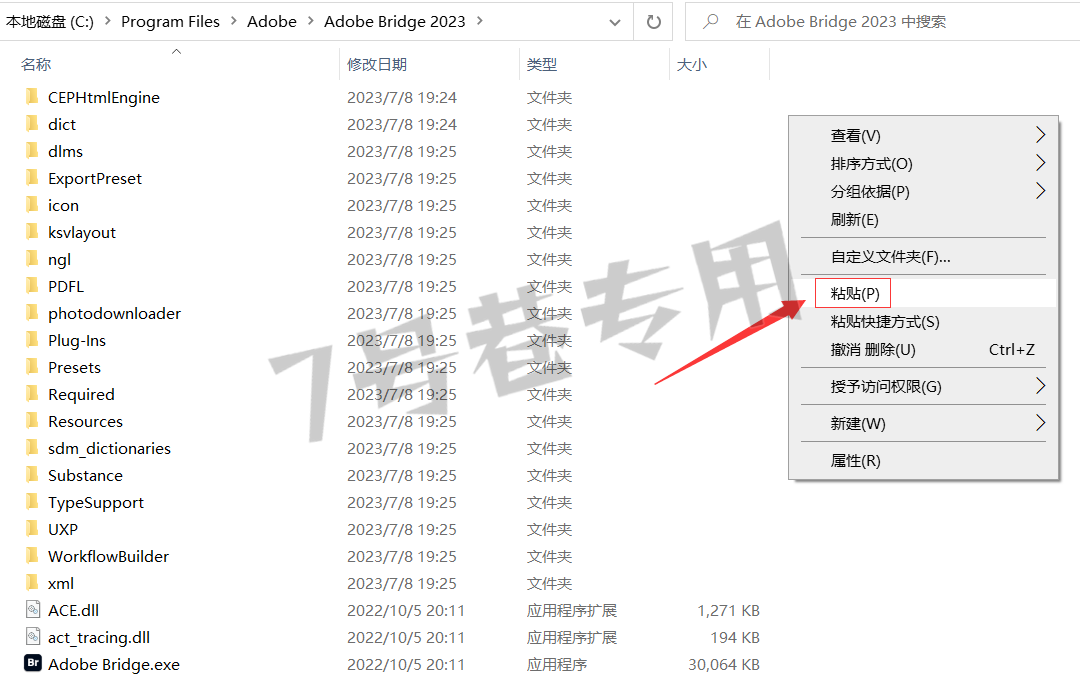The width and height of the screenshot is (1080, 676).
Task: Select 自定义文件夹(F)... menu entry
Action: [923, 256]
